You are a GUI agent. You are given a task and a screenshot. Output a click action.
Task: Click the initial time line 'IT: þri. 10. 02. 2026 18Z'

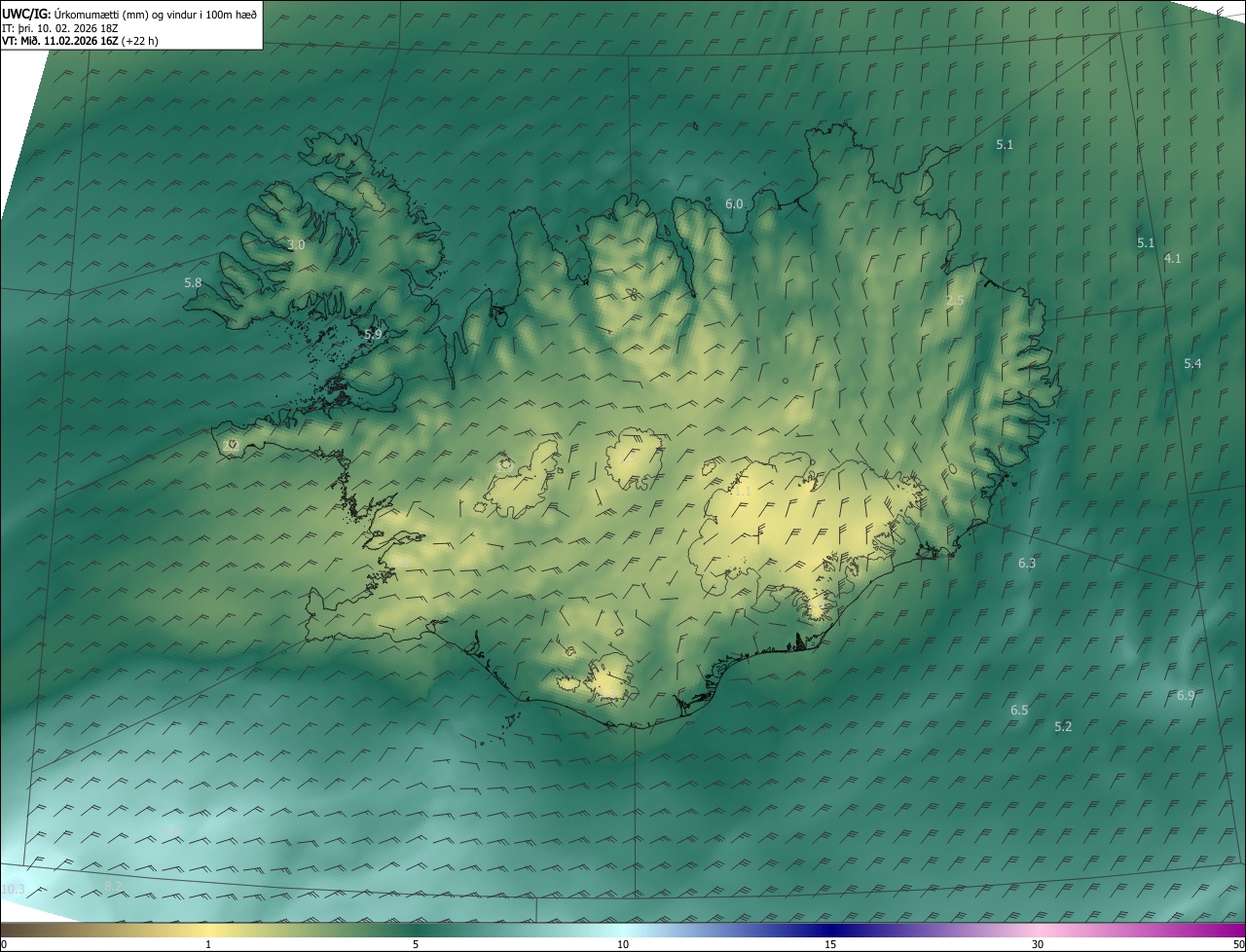coord(60,27)
